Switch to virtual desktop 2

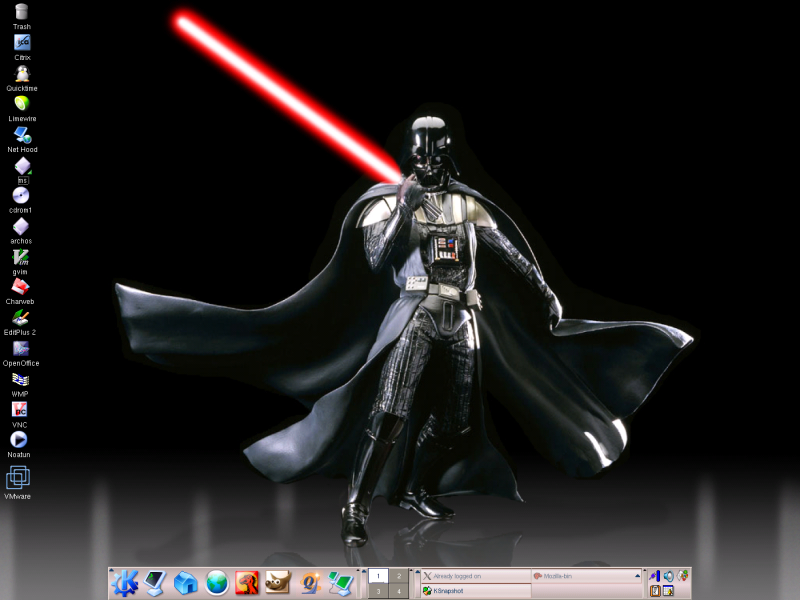coord(399,576)
